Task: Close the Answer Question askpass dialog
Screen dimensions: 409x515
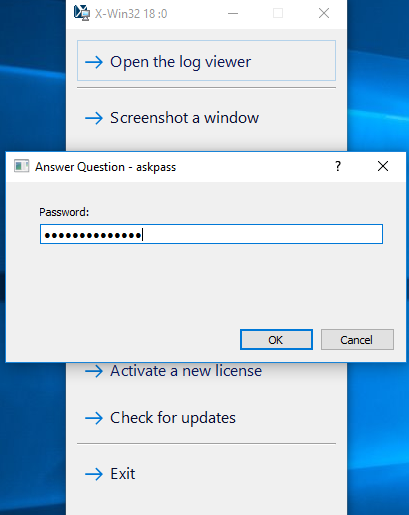Action: [383, 166]
